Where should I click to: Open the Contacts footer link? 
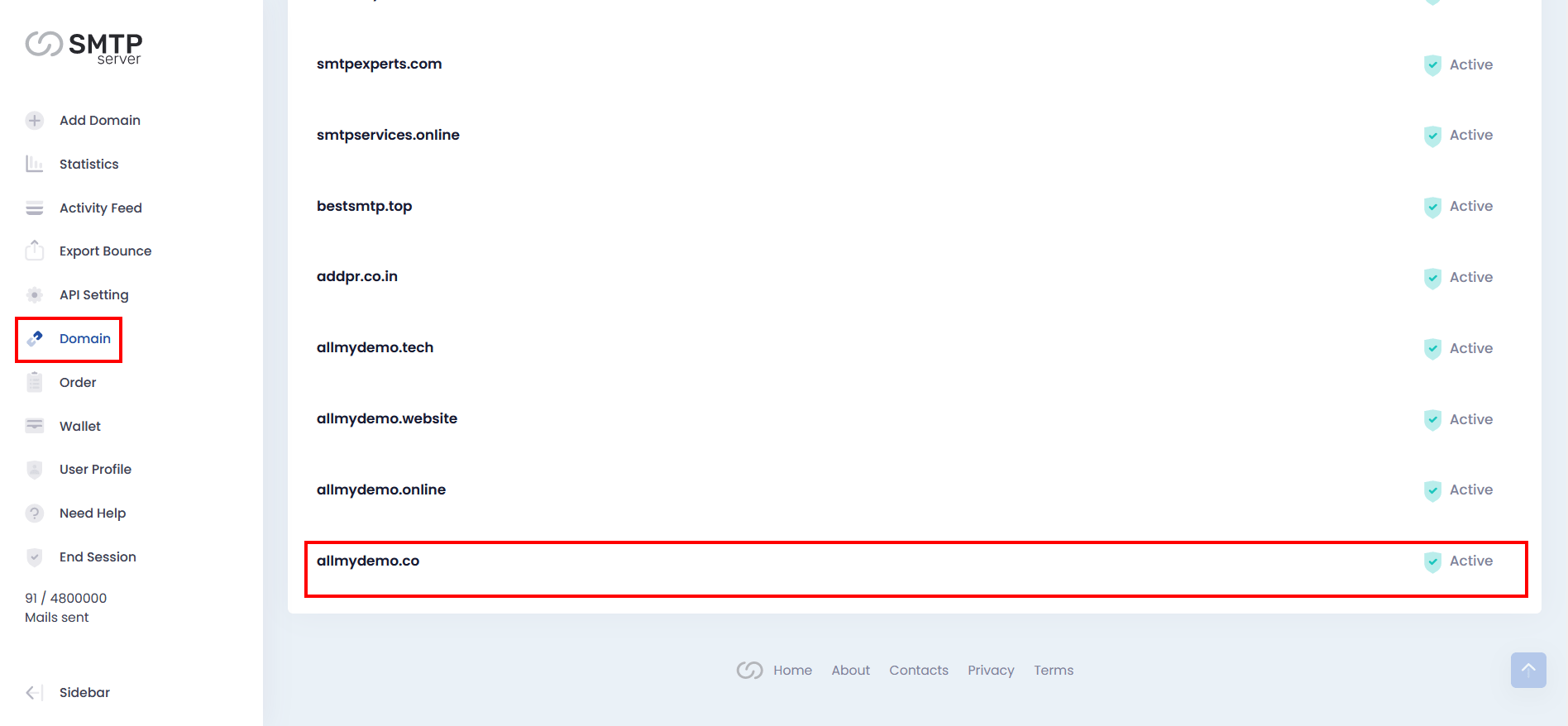click(918, 671)
